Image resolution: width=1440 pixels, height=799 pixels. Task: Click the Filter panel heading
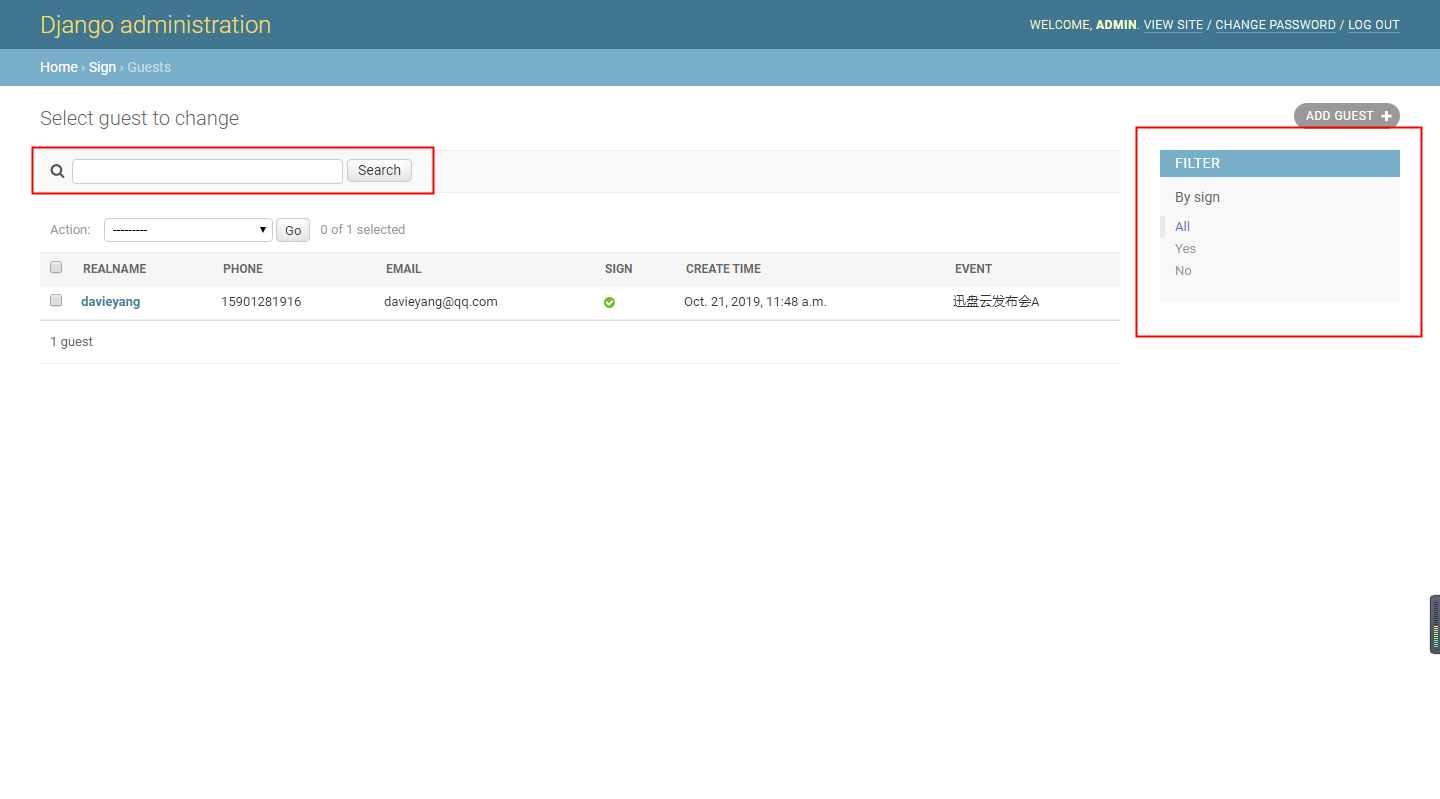(1280, 163)
